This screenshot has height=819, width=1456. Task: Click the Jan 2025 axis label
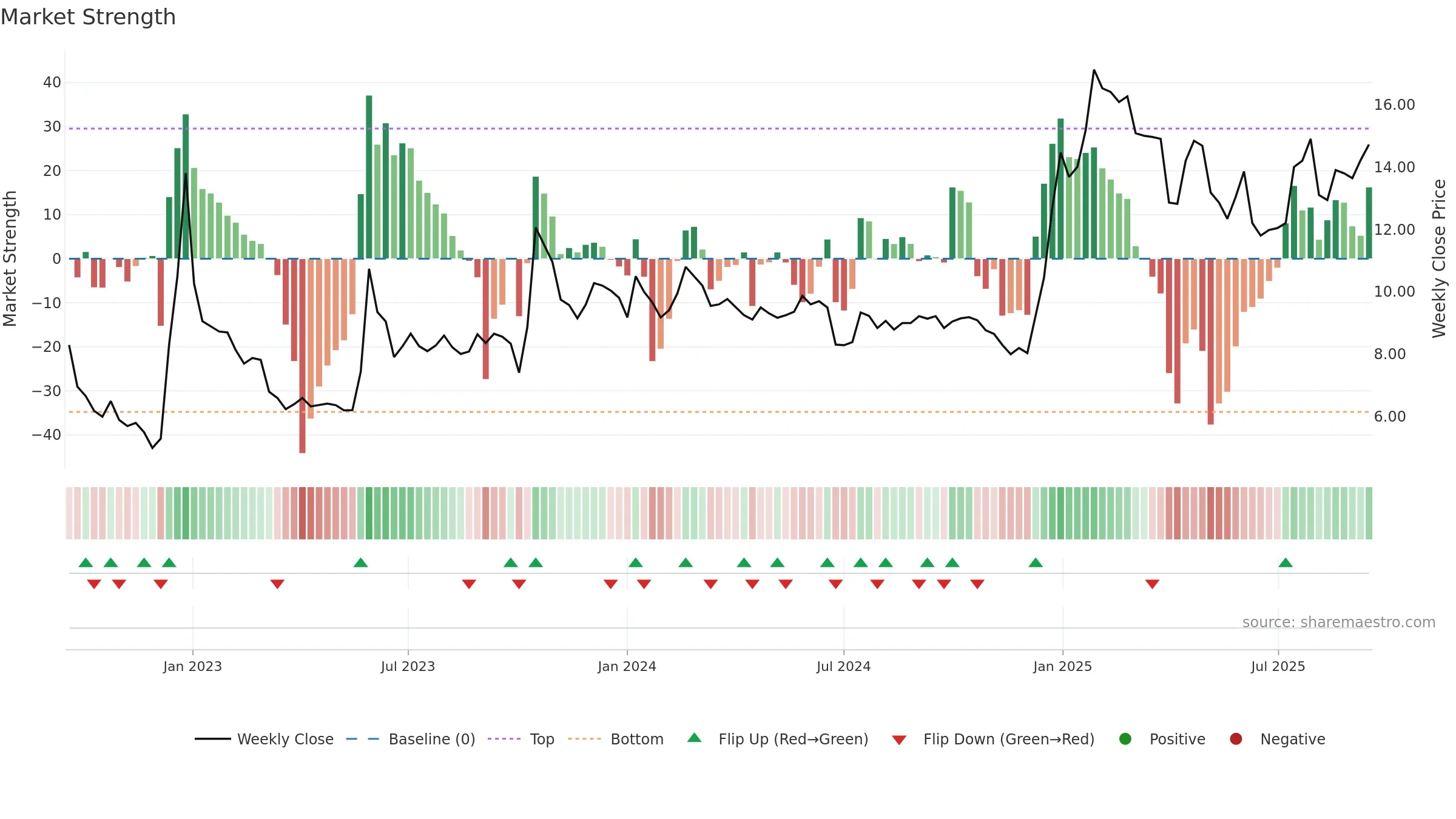1062,666
